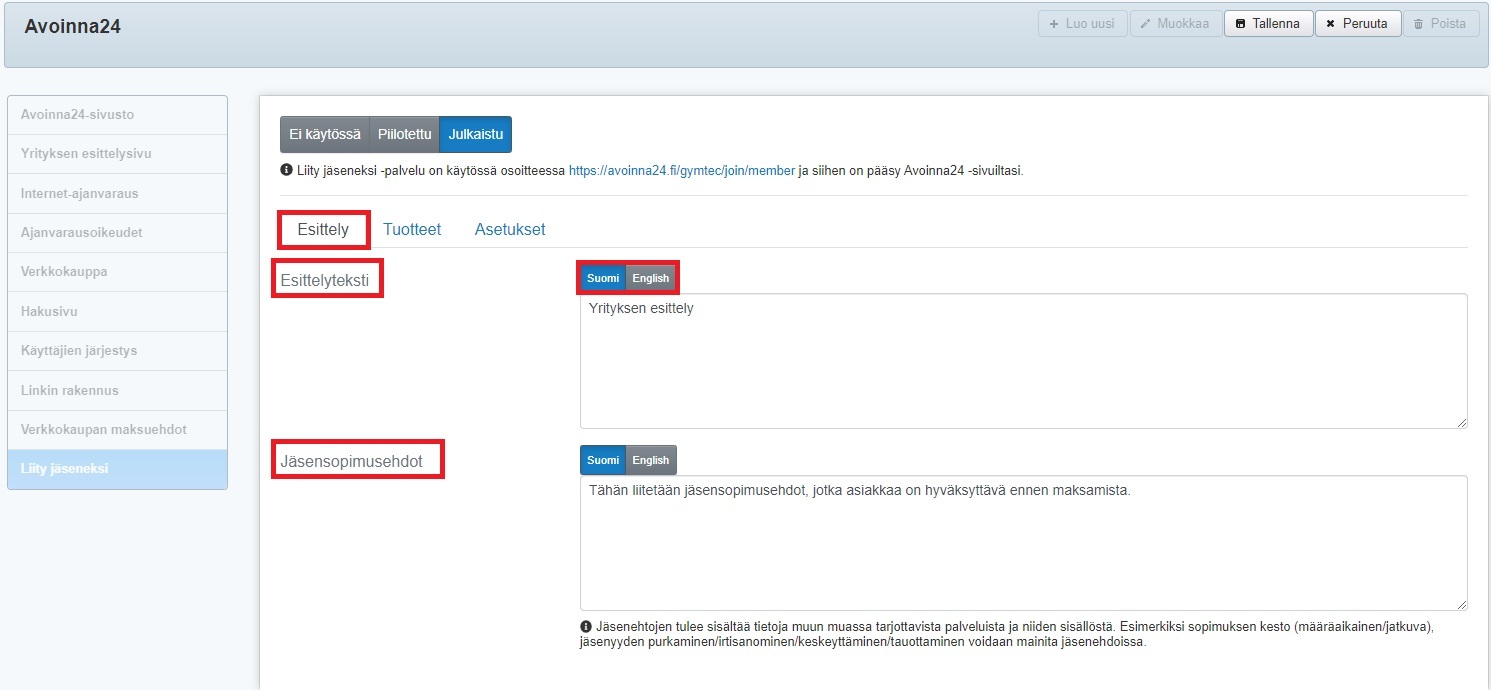
Task: Click the Muokkaa edit button
Action: coord(1175,24)
